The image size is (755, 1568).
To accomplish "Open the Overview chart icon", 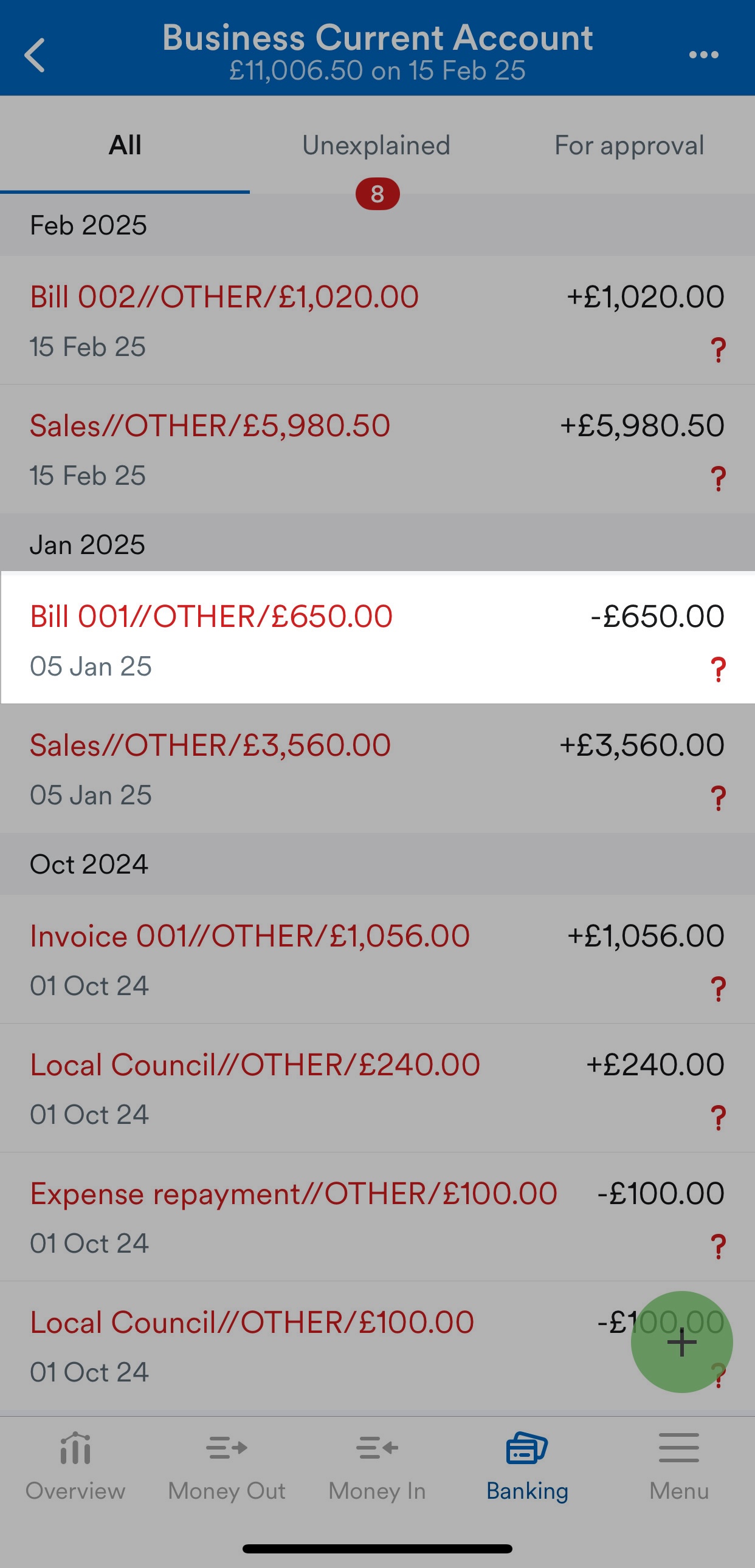I will coord(75,1448).
